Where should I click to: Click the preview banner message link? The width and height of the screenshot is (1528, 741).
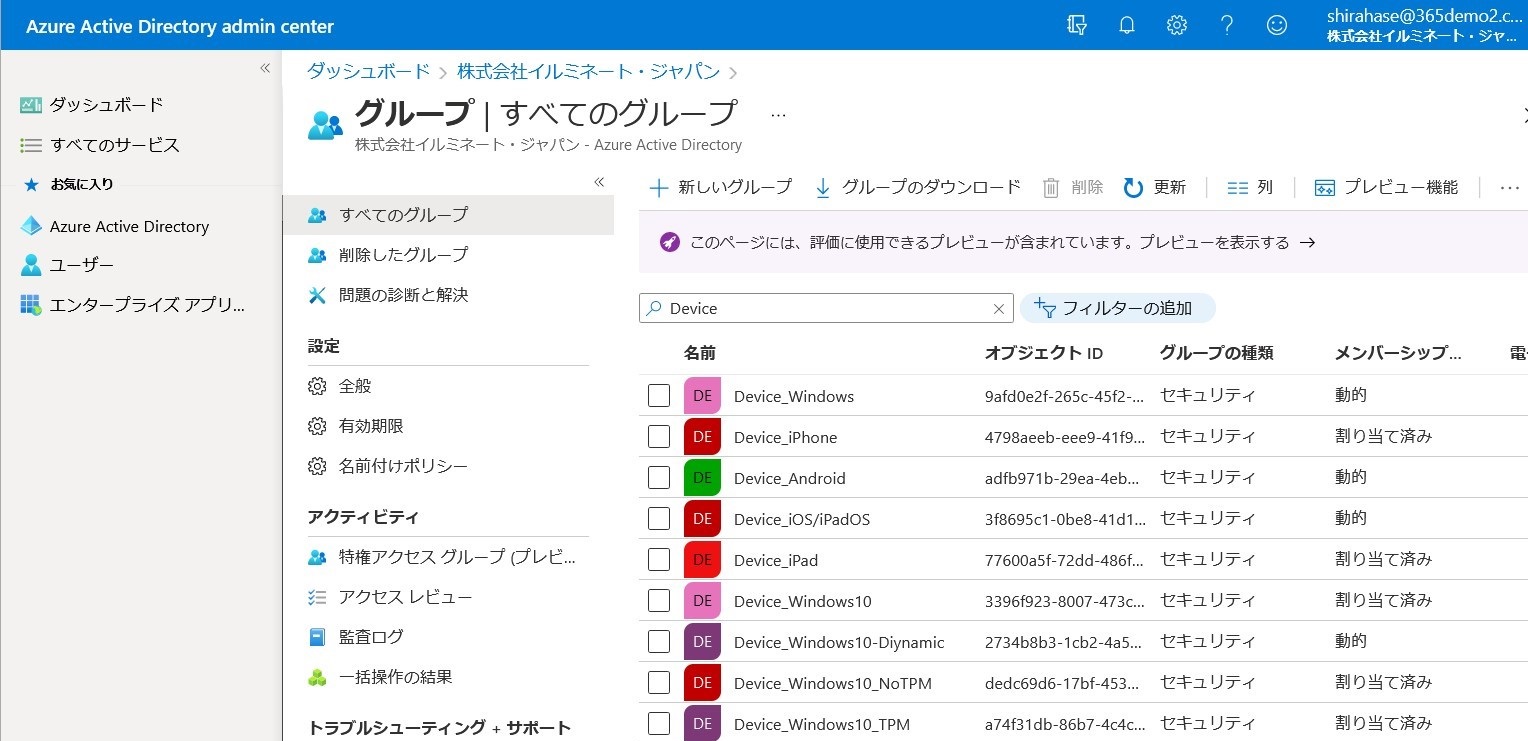(x=1002, y=242)
